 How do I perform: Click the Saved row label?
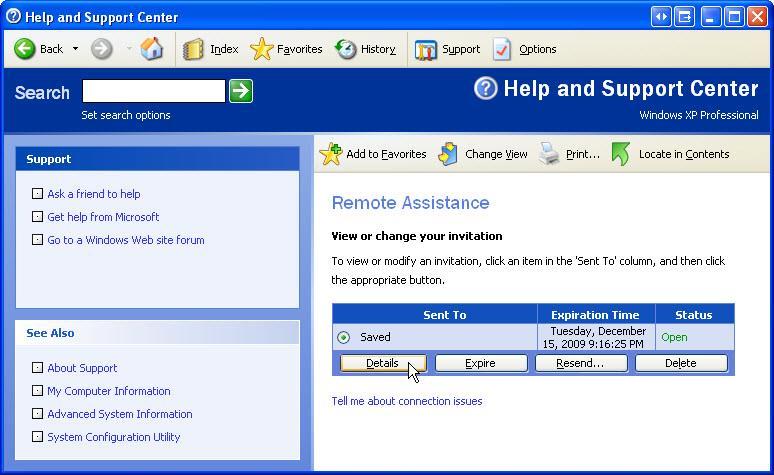click(x=375, y=337)
